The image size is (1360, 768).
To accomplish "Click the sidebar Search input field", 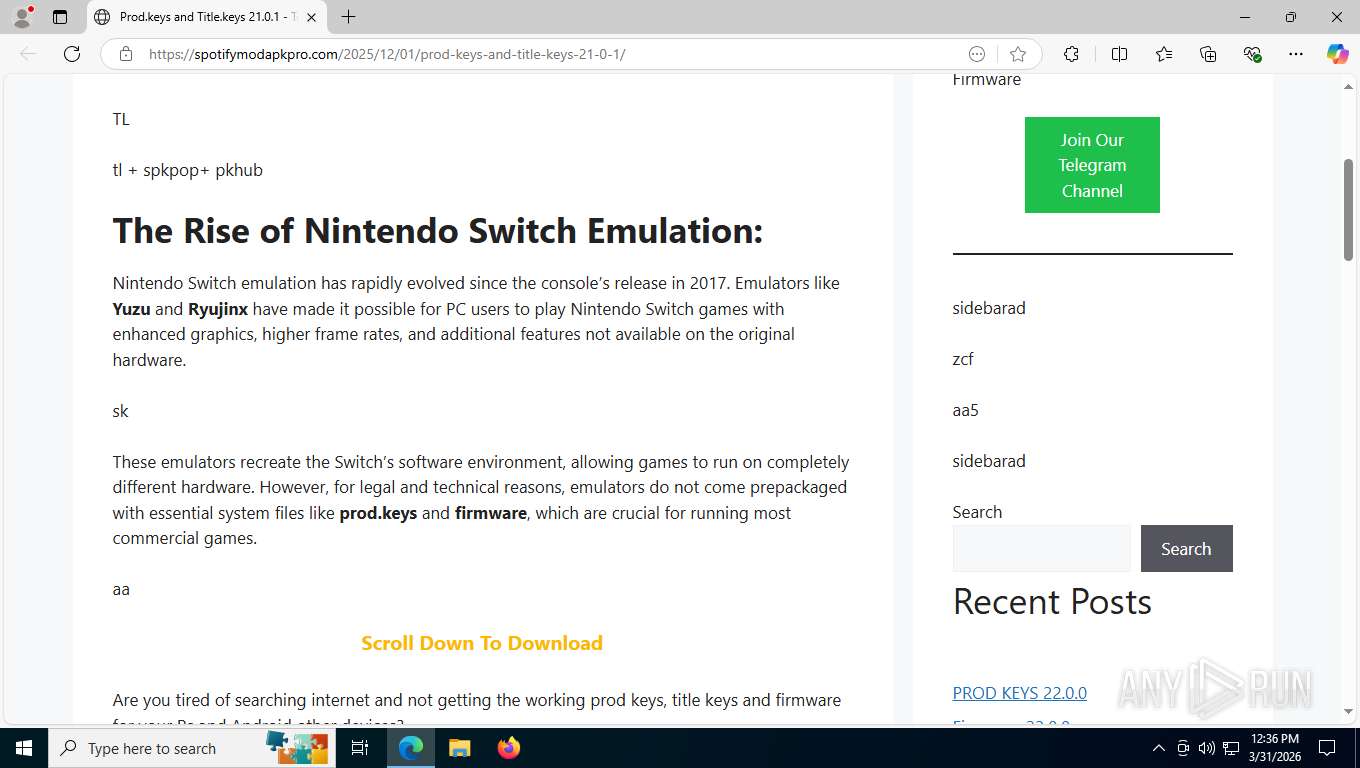I will (1041, 549).
